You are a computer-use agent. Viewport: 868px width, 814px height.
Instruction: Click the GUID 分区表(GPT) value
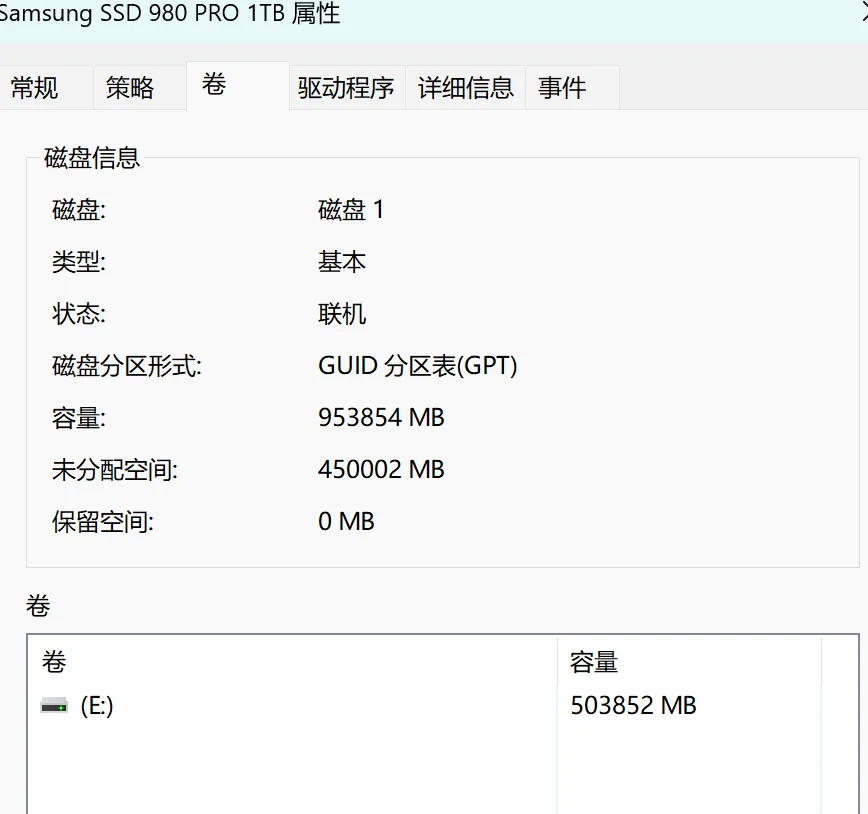[417, 366]
